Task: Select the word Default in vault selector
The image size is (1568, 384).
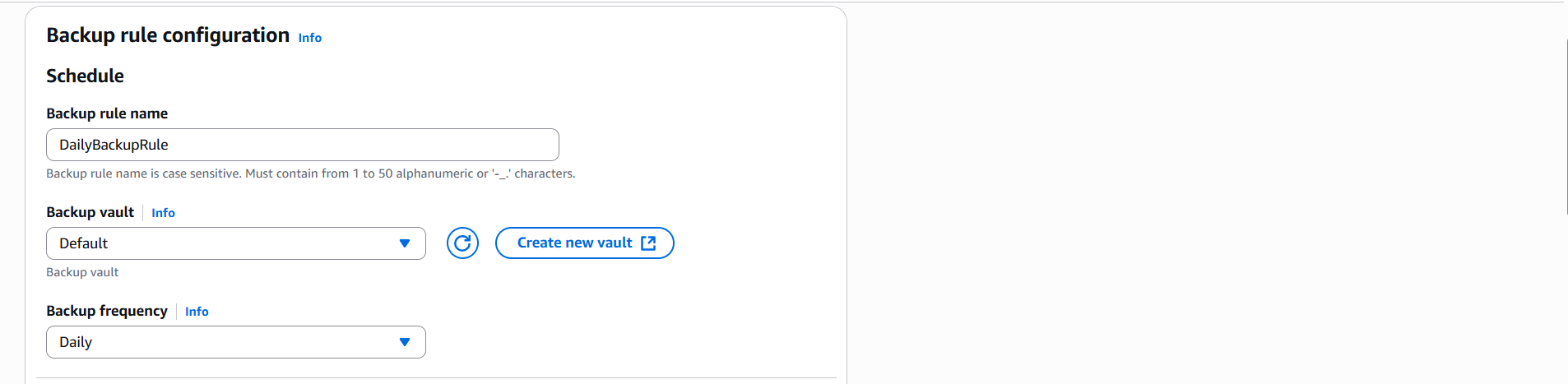Action: (x=83, y=243)
